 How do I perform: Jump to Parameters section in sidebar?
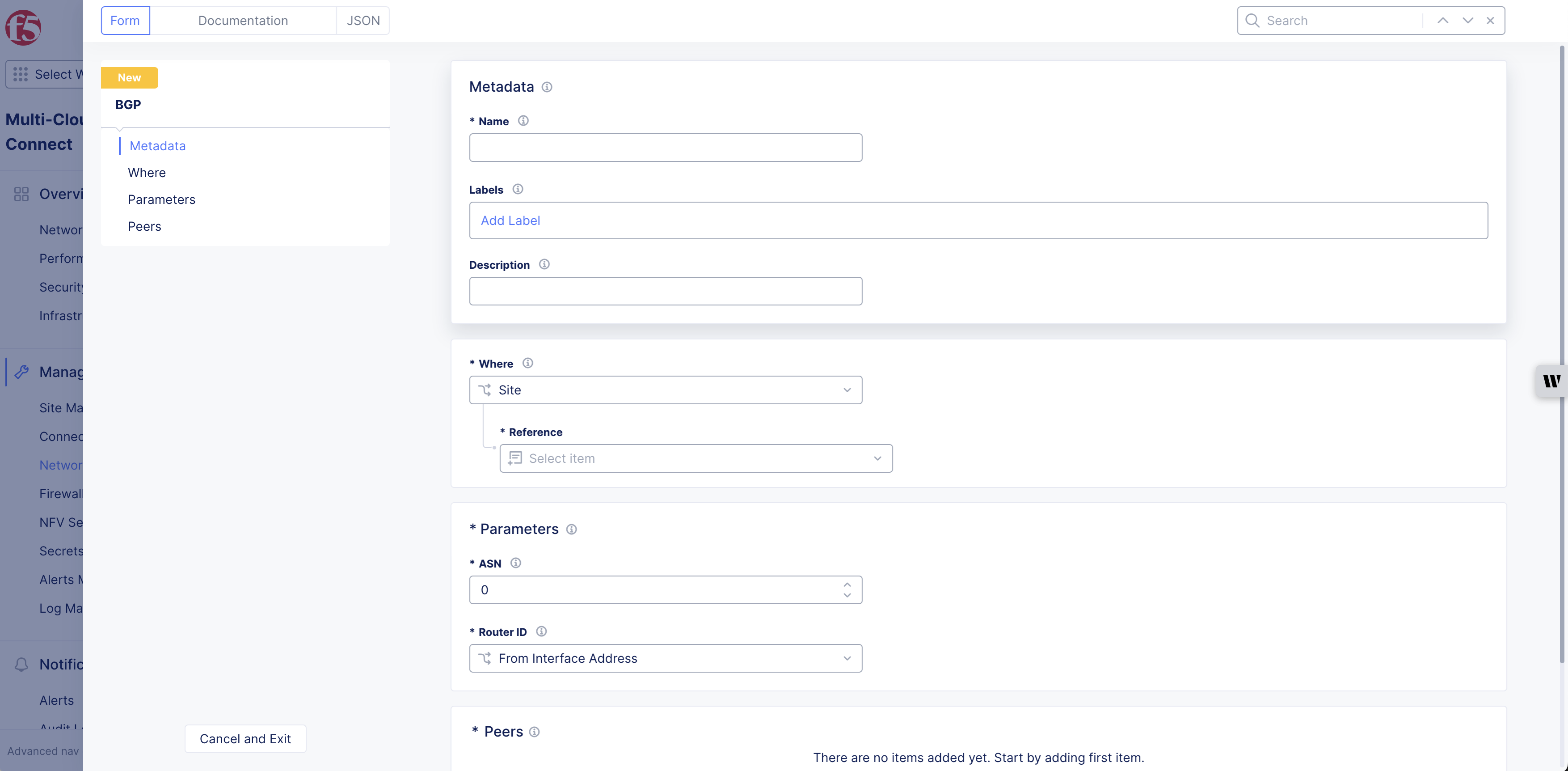(161, 200)
